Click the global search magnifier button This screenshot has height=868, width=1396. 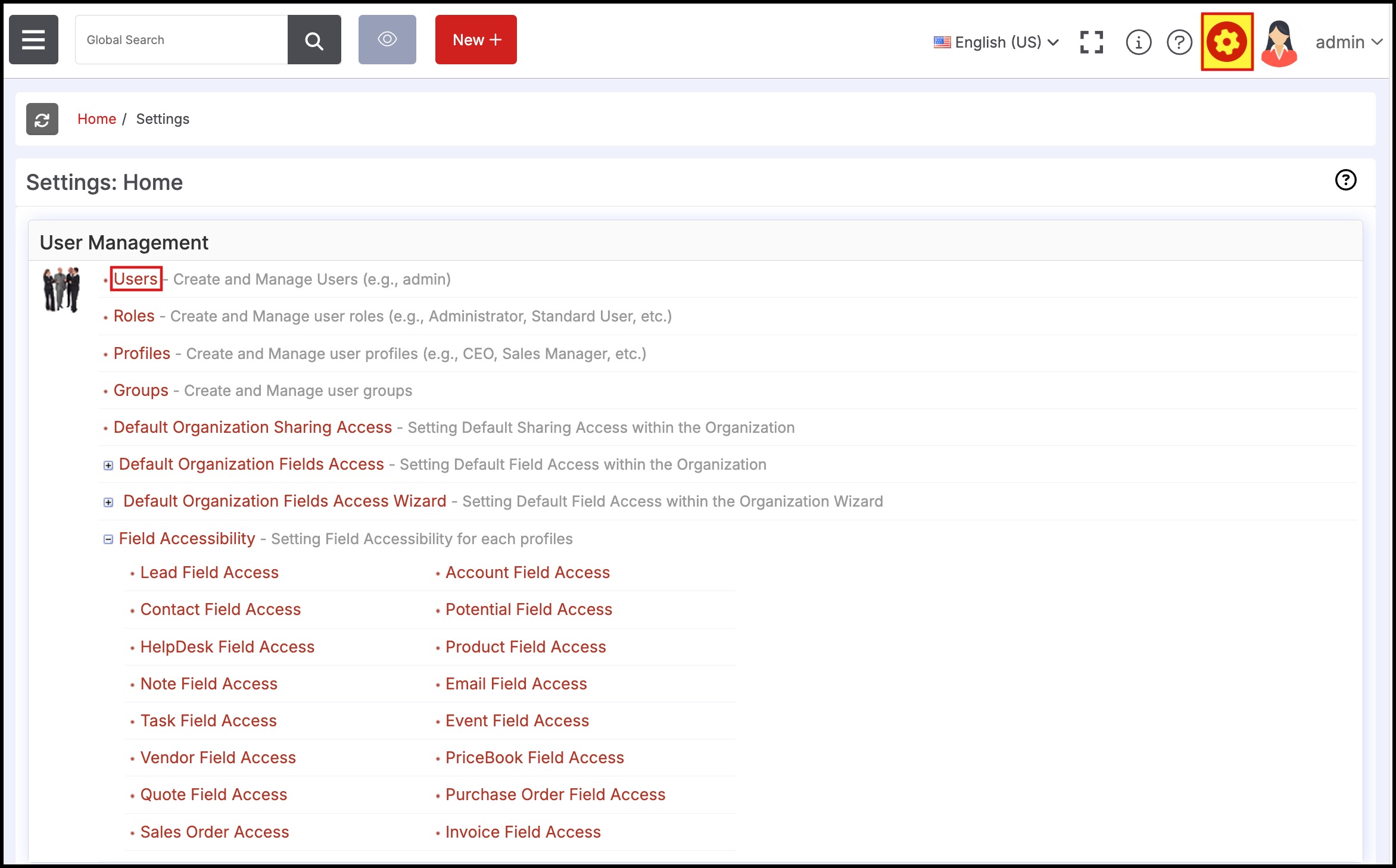[314, 40]
